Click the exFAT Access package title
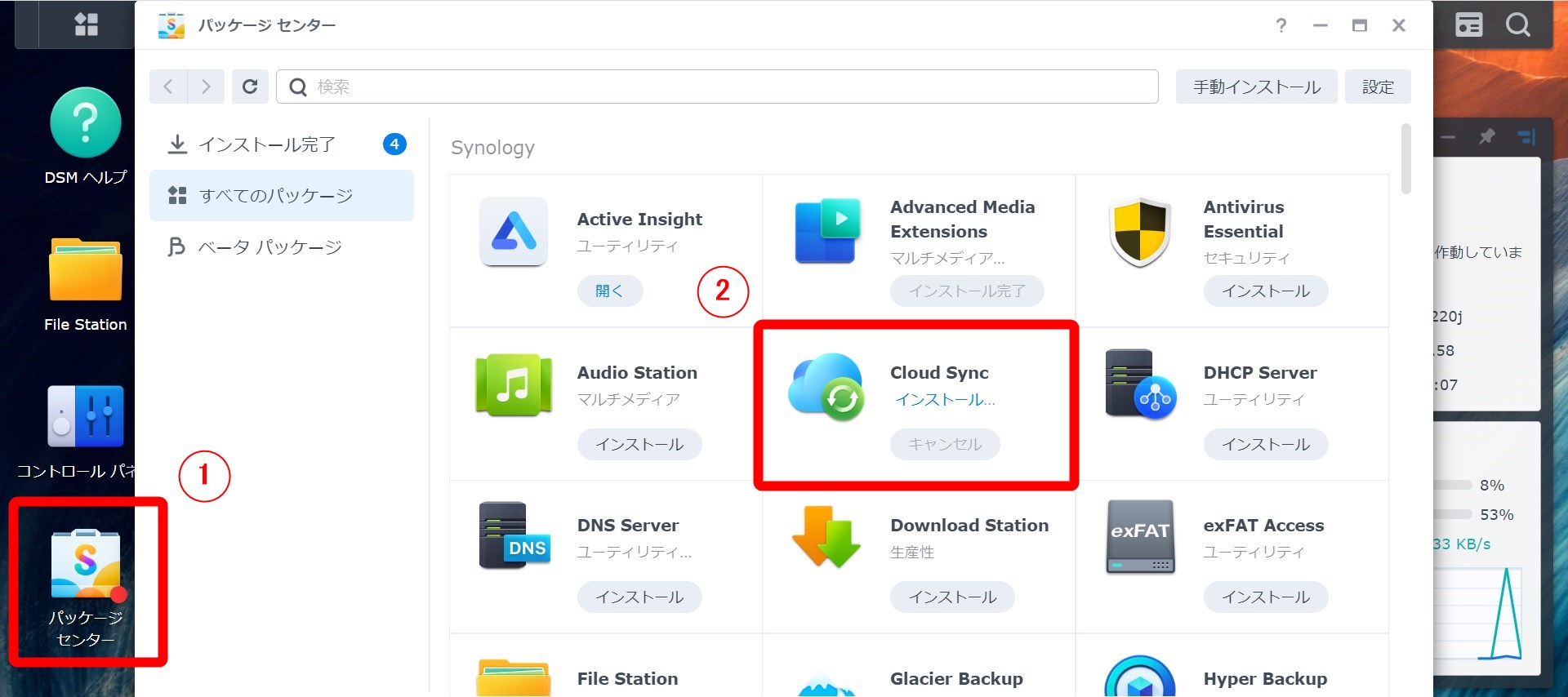Viewport: 1568px width, 697px height. point(1263,525)
